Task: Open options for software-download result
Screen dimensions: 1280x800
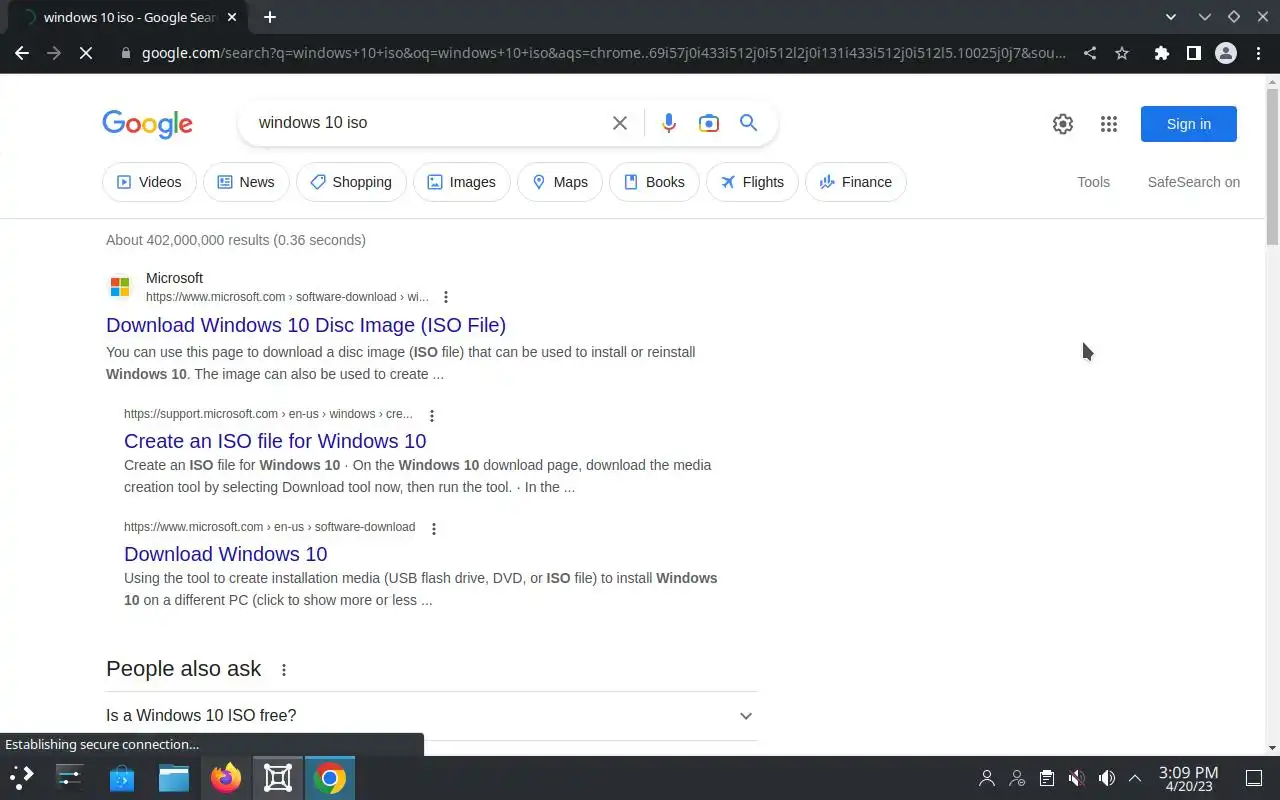Action: tap(434, 528)
